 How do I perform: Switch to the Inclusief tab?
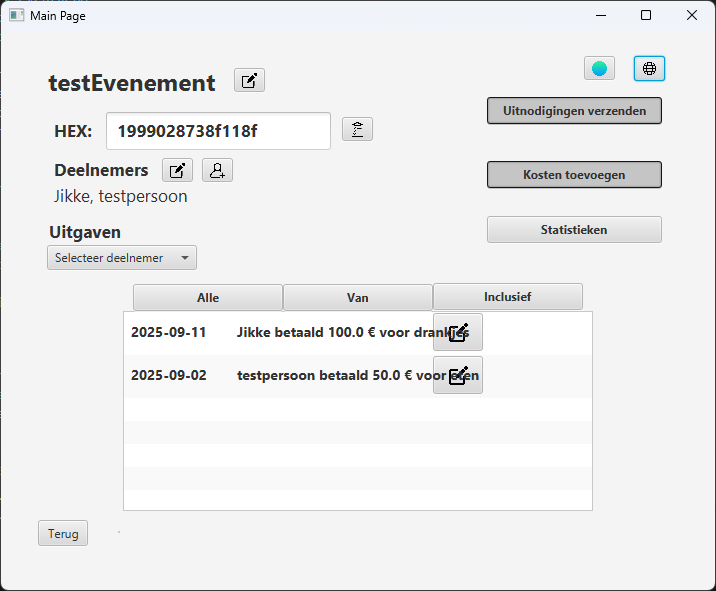pyautogui.click(x=507, y=297)
